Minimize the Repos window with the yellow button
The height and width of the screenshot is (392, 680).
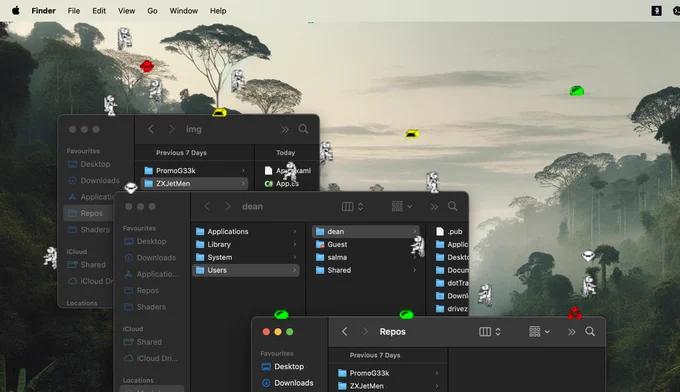278,332
